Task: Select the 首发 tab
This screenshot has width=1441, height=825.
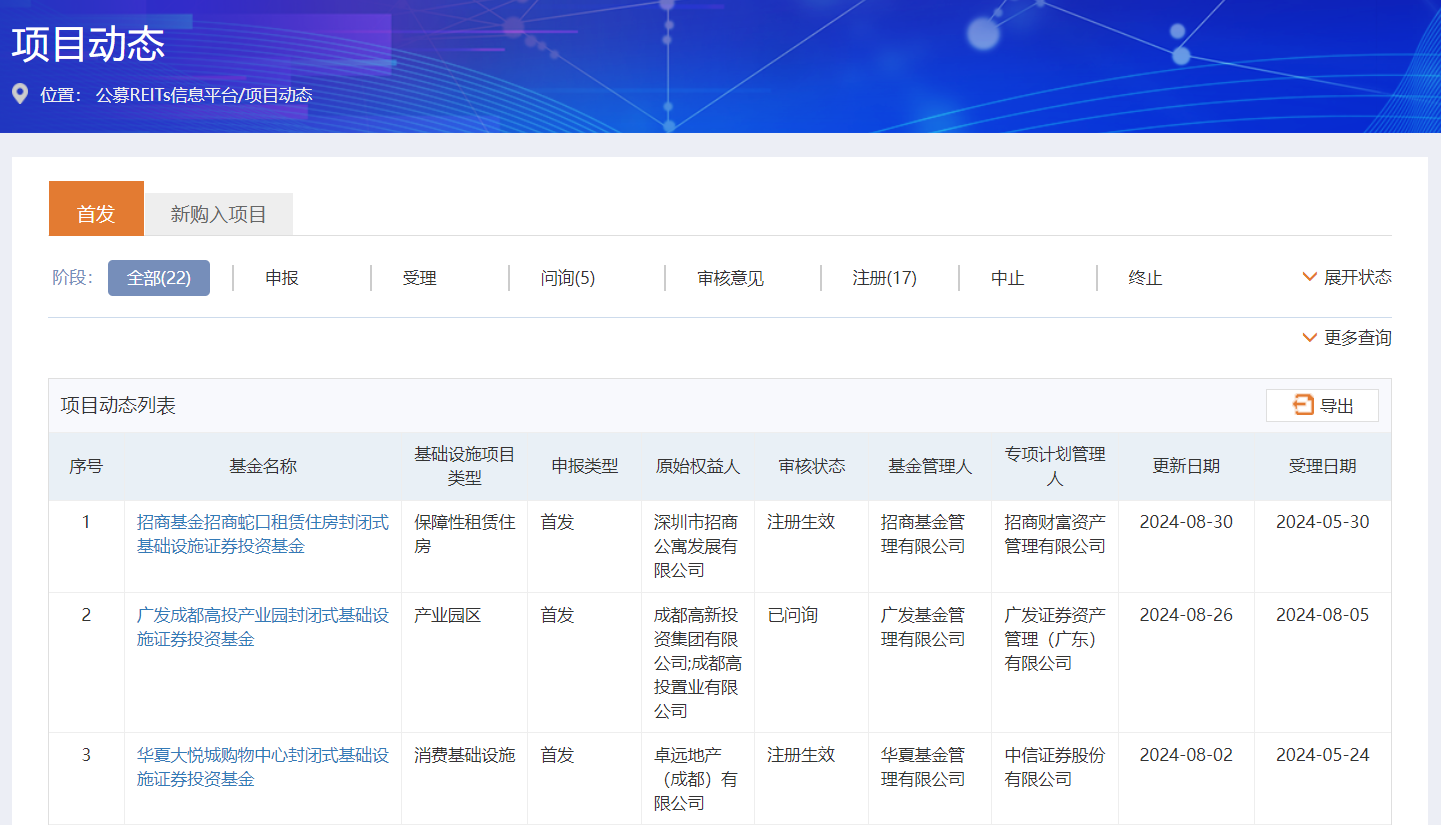Action: pos(96,214)
